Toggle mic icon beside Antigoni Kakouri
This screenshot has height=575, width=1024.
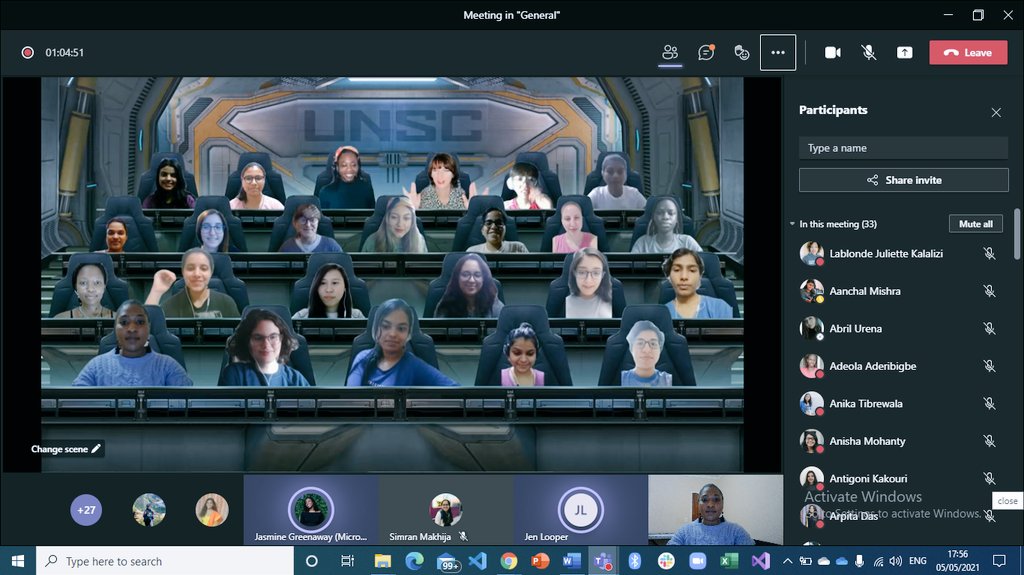989,478
